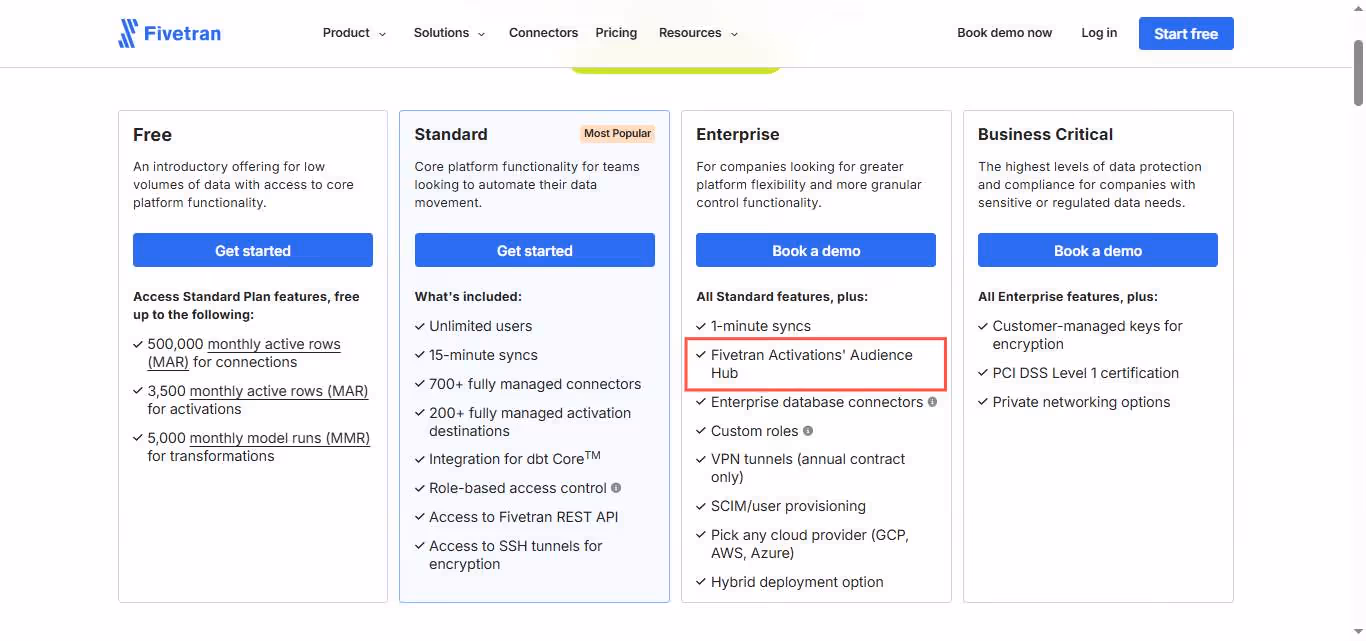Click Get started in Free plan
1366x641 pixels.
click(253, 250)
